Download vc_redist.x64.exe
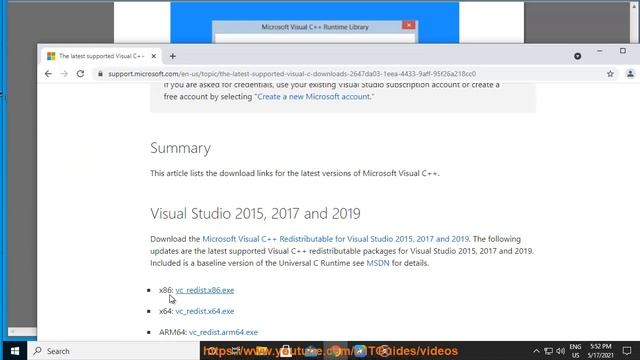The height and width of the screenshot is (360, 640). [205, 311]
